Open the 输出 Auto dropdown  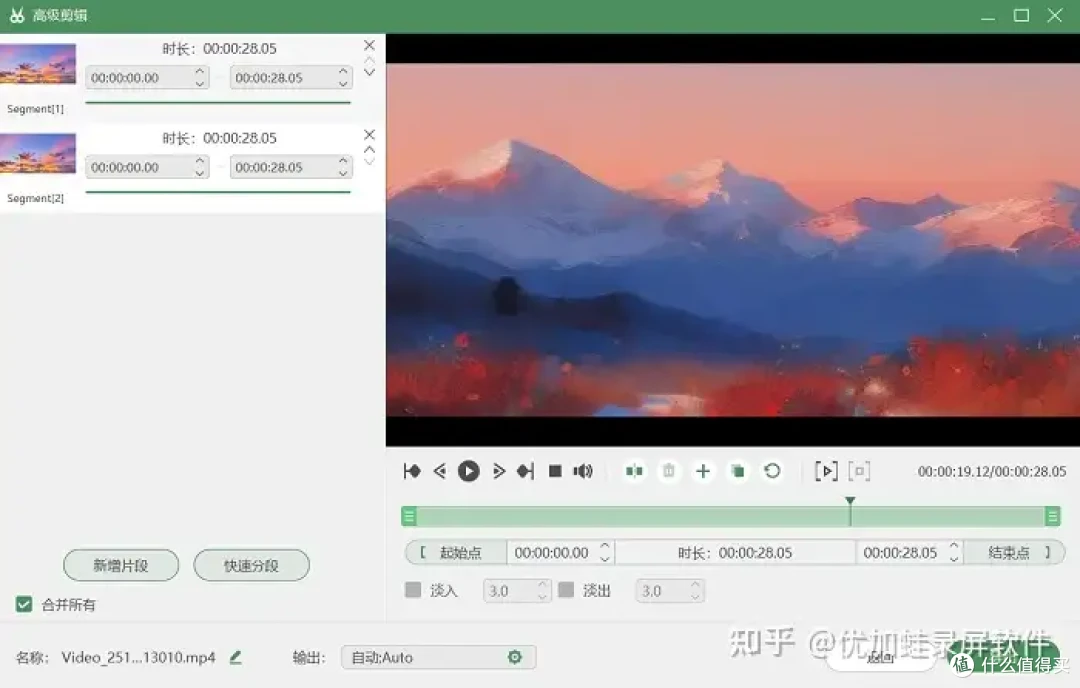click(438, 657)
